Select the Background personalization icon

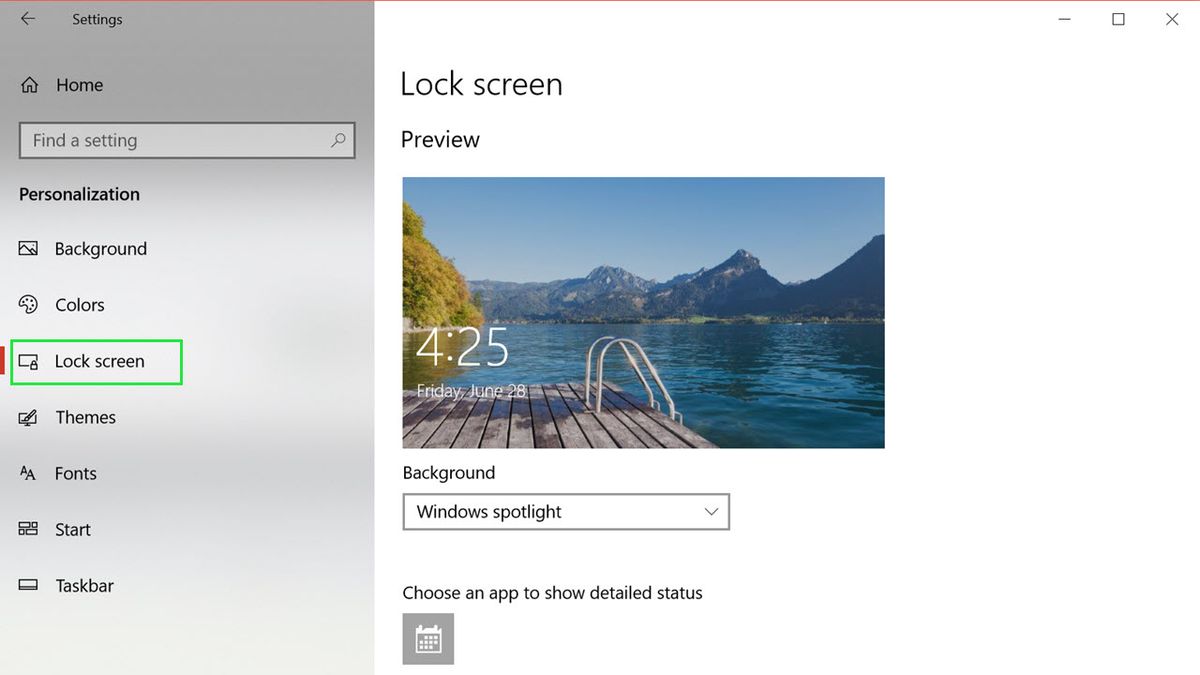click(x=29, y=248)
